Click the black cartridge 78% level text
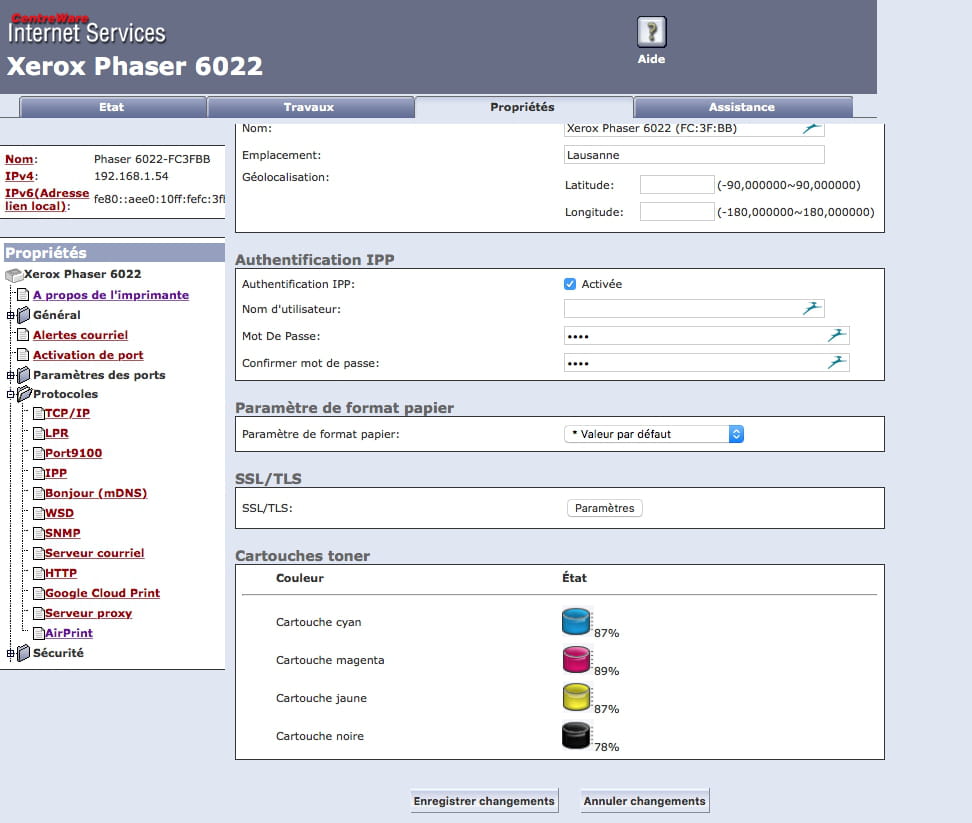This screenshot has height=823, width=972. click(606, 747)
